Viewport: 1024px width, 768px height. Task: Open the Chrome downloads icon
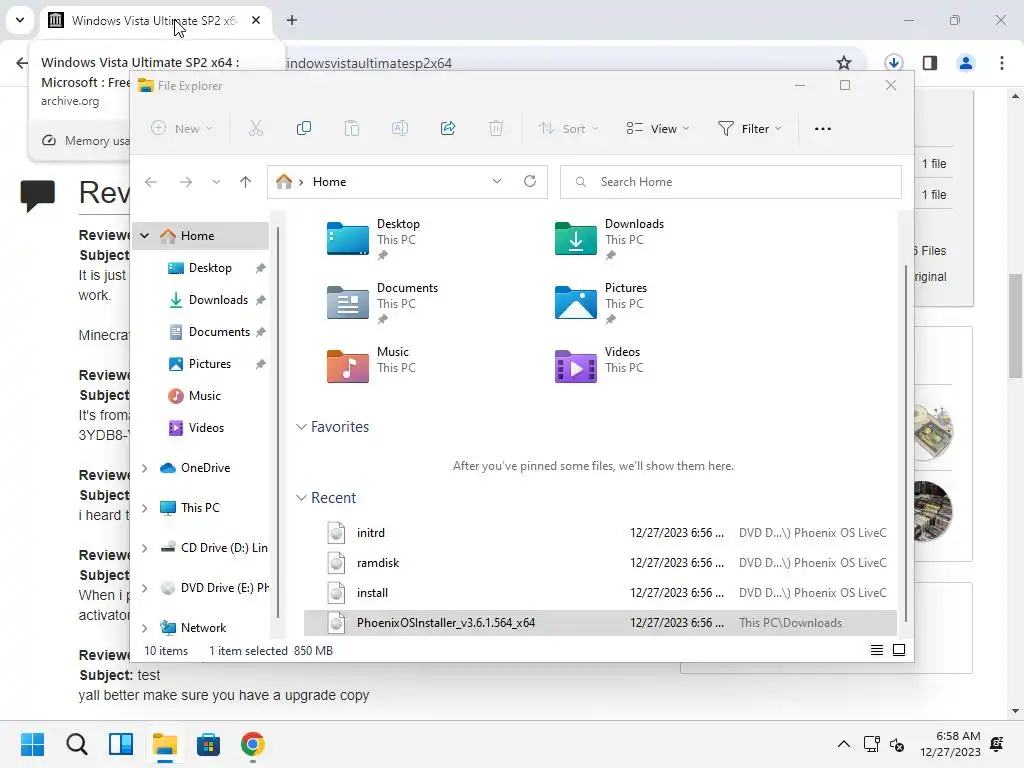coord(893,63)
